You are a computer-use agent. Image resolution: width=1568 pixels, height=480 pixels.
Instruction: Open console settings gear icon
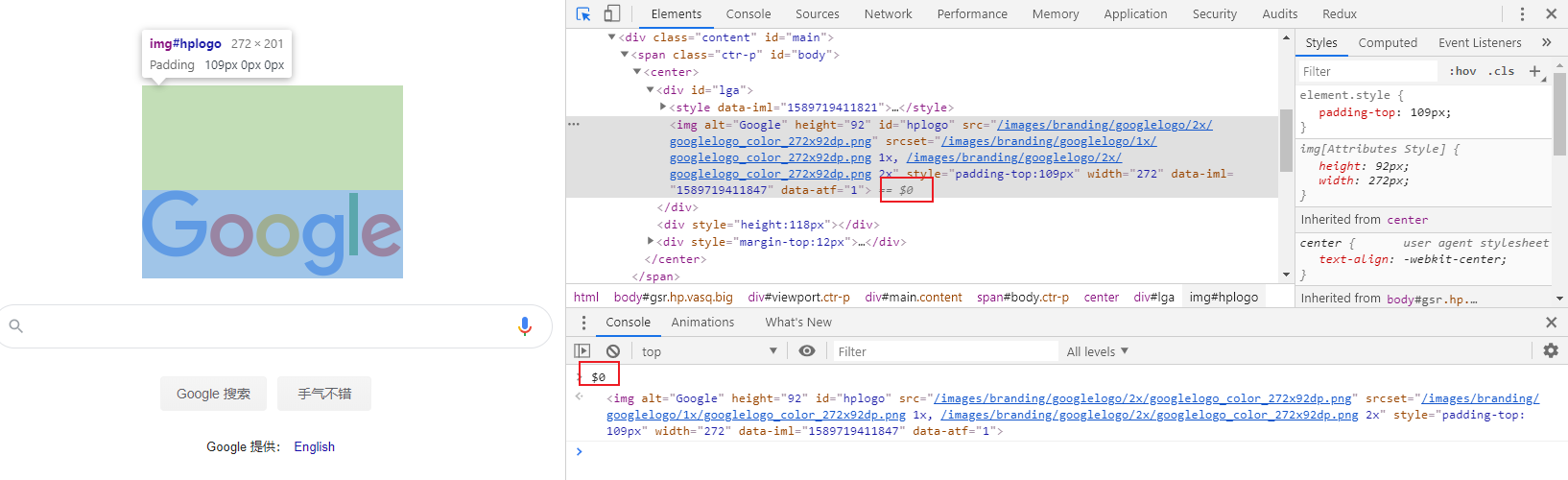[x=1551, y=351]
